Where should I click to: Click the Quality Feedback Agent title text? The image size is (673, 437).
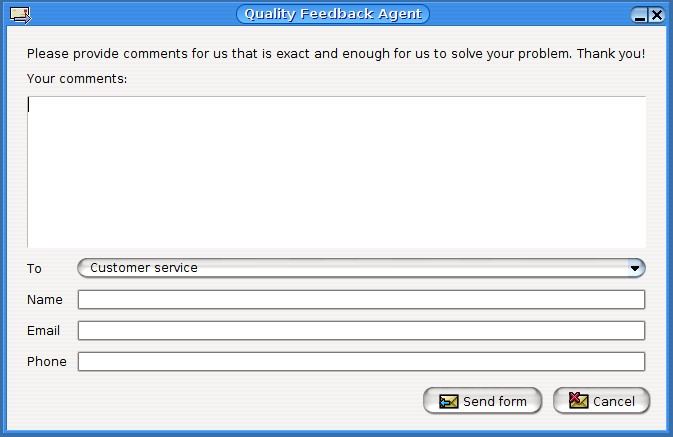point(333,14)
